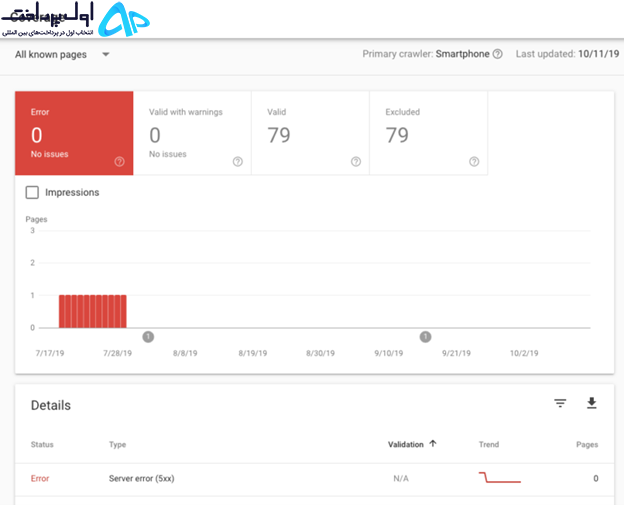This screenshot has width=624, height=505.
Task: Click the Pages column header
Action: coord(587,445)
